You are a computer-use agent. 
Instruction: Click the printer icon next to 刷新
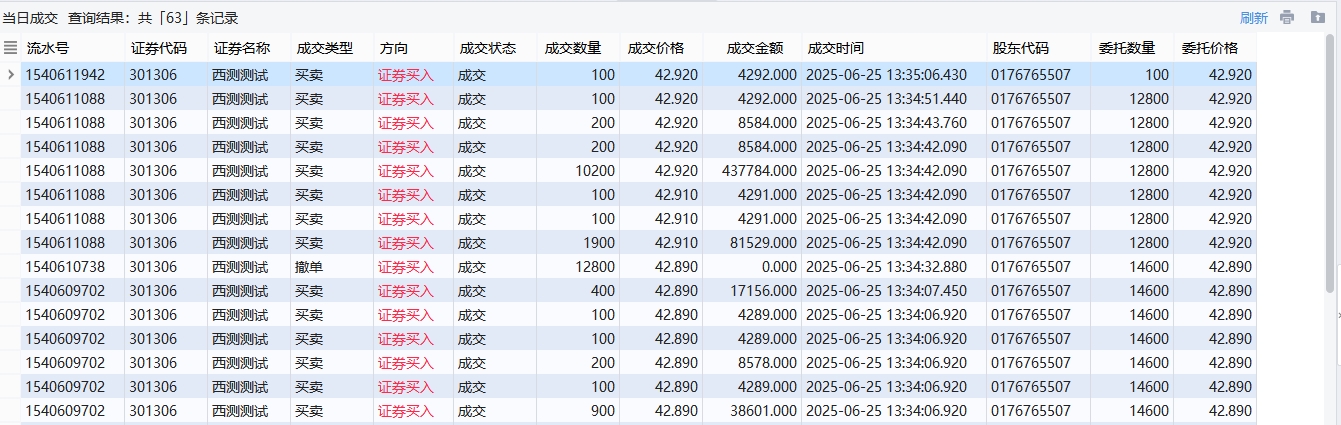(x=1287, y=17)
